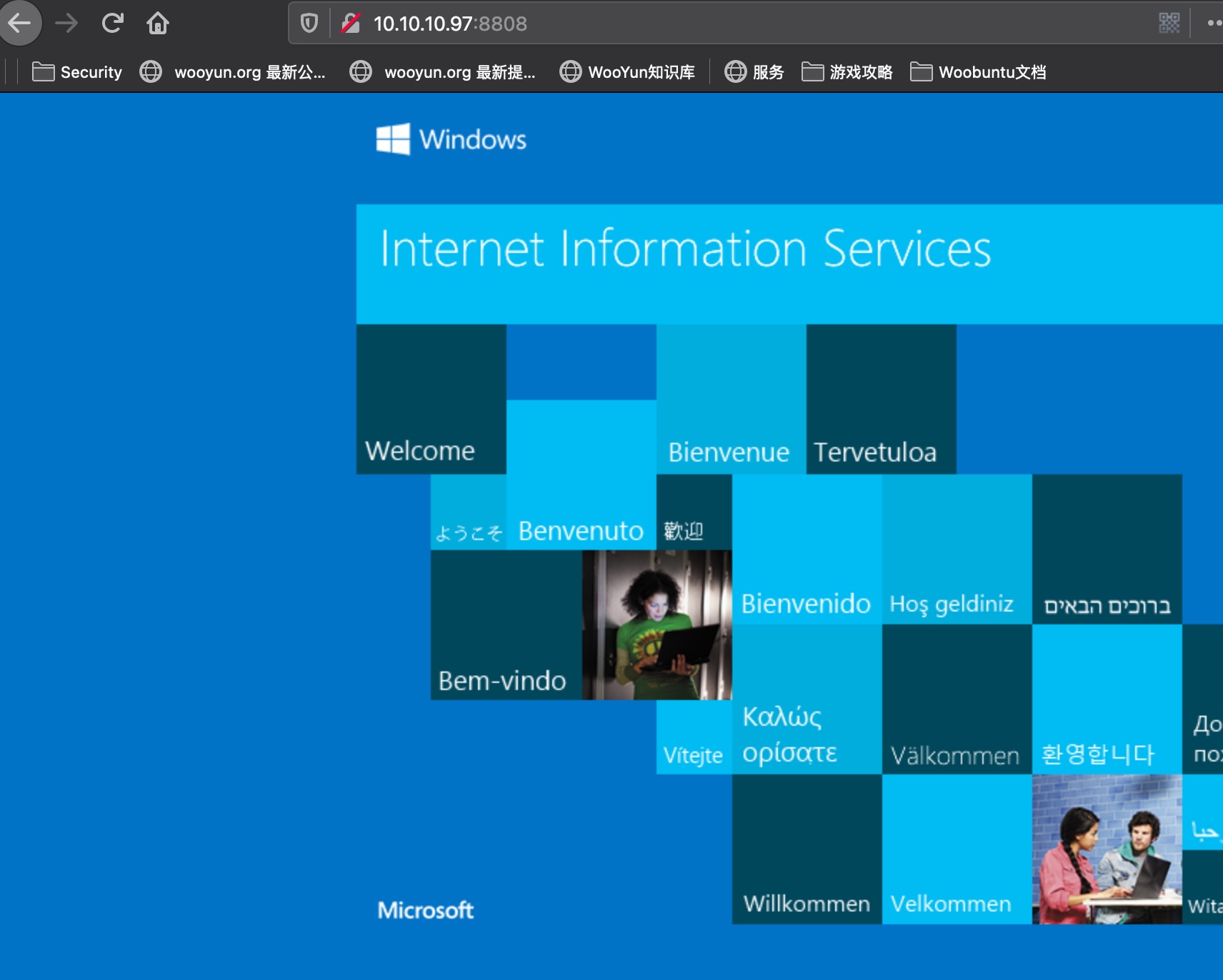
Task: Reload the current page
Action: pyautogui.click(x=113, y=24)
